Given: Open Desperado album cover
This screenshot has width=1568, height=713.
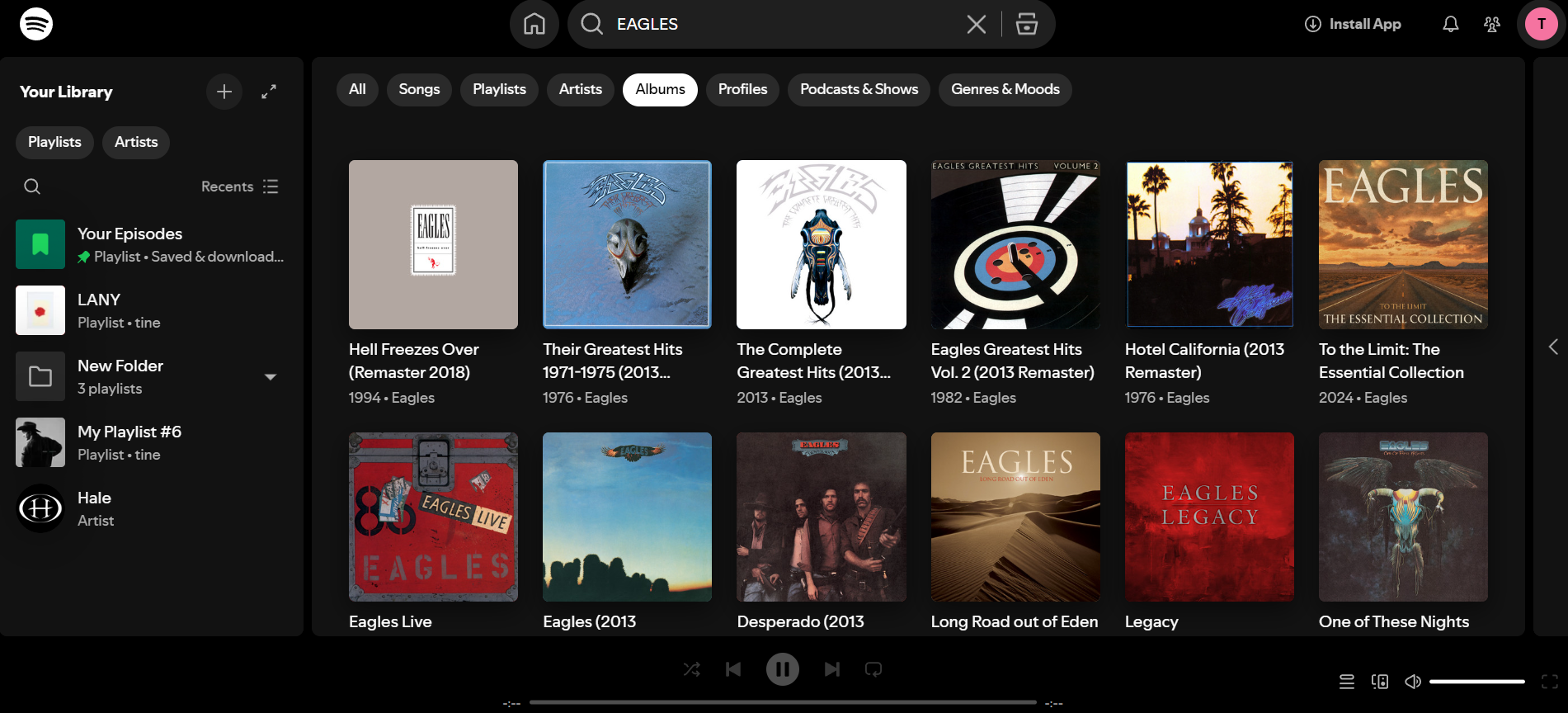Looking at the screenshot, I should coord(822,517).
